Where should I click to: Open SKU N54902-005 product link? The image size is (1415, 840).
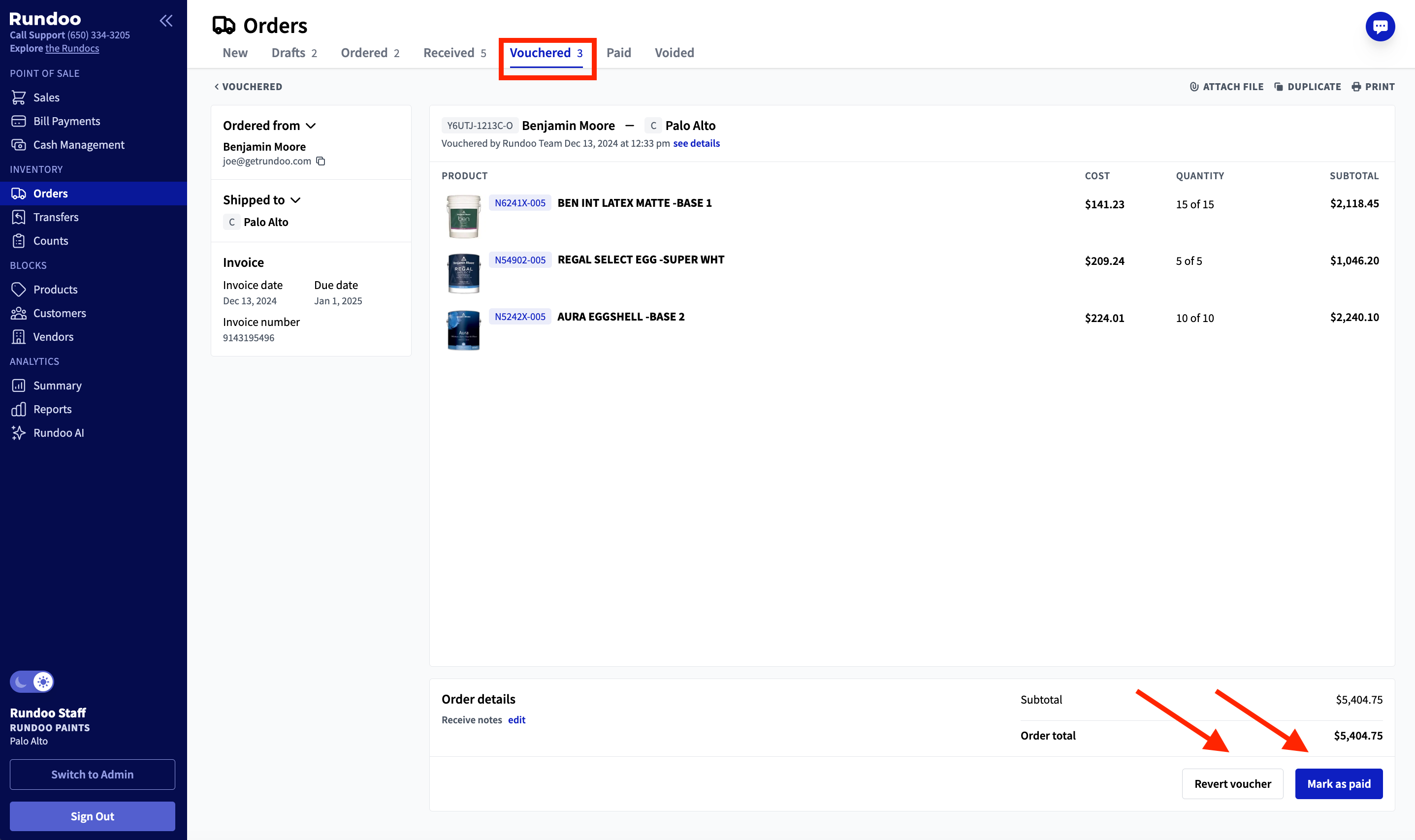tap(520, 260)
